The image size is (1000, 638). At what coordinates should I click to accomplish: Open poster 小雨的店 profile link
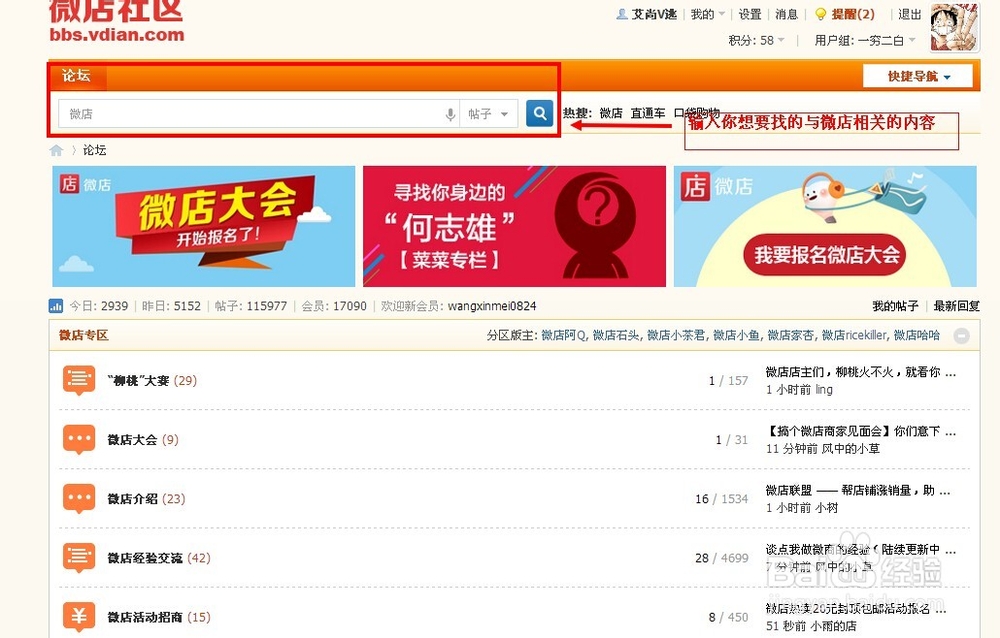[x=833, y=626]
